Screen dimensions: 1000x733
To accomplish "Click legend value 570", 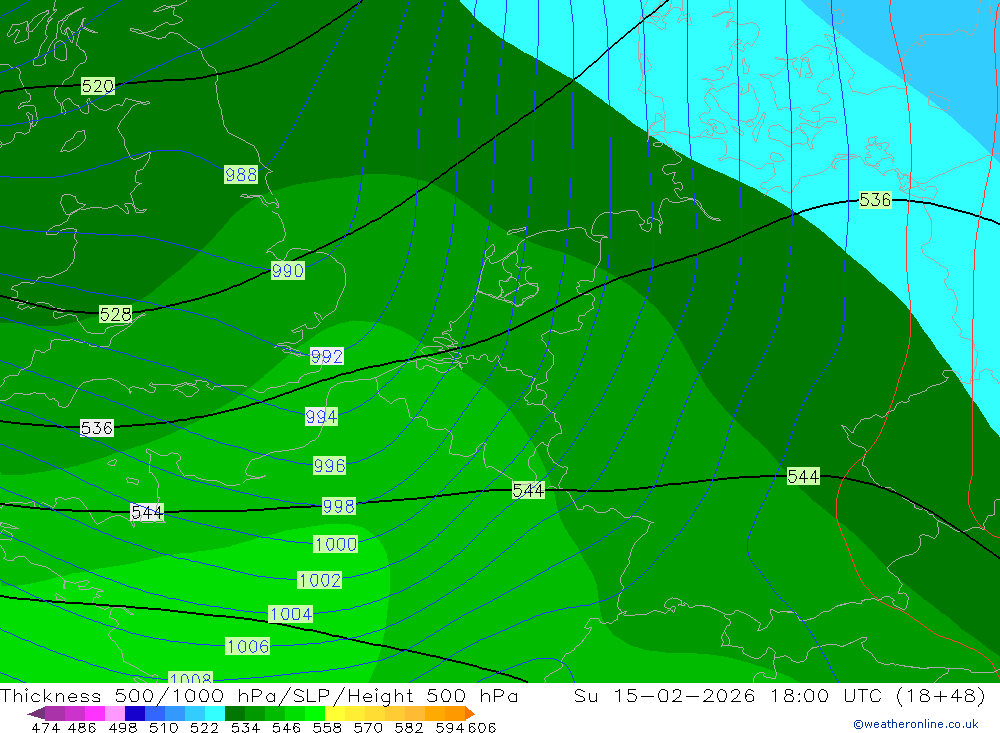I will pos(368,728).
